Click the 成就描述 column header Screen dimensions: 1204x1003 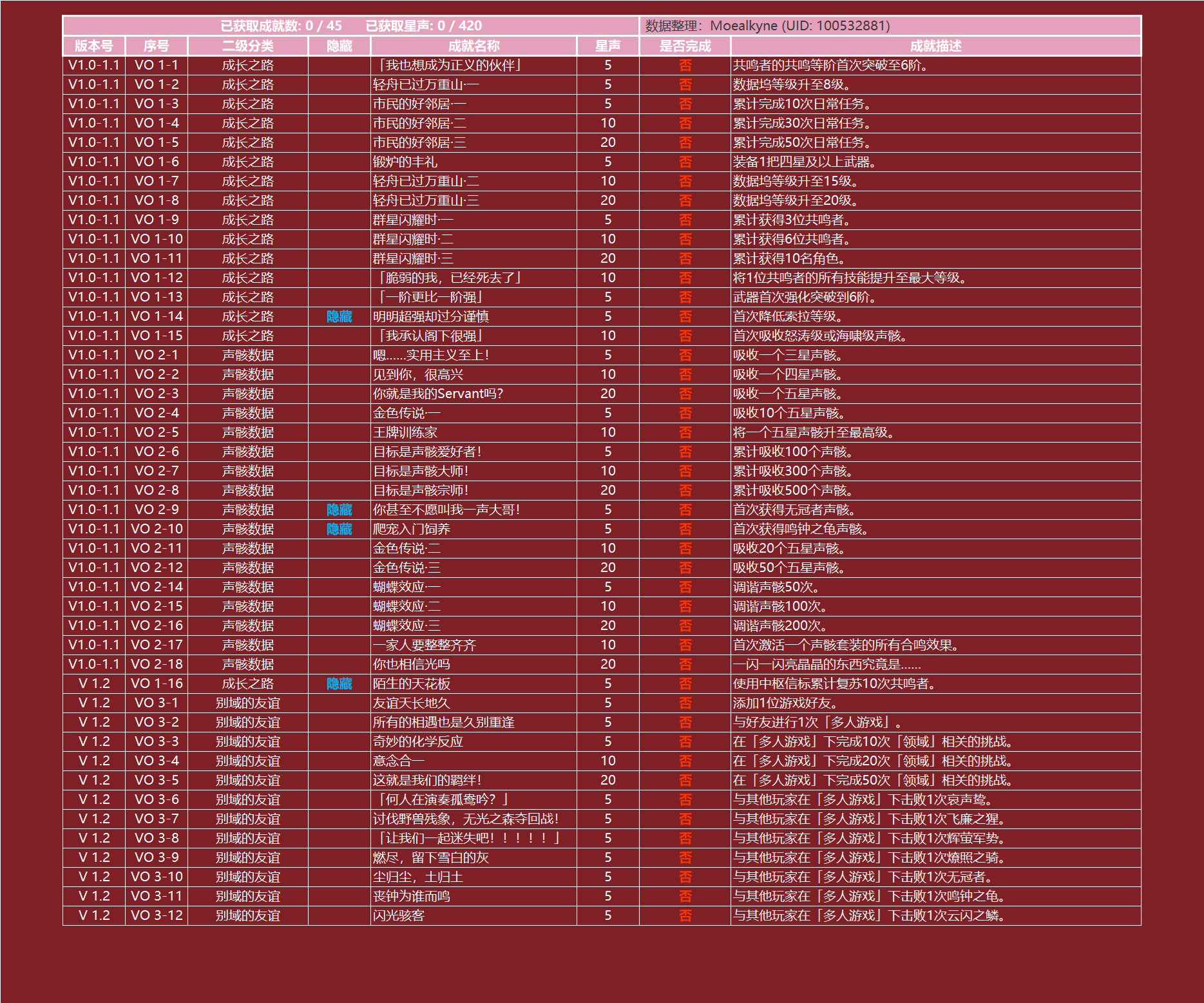[935, 46]
